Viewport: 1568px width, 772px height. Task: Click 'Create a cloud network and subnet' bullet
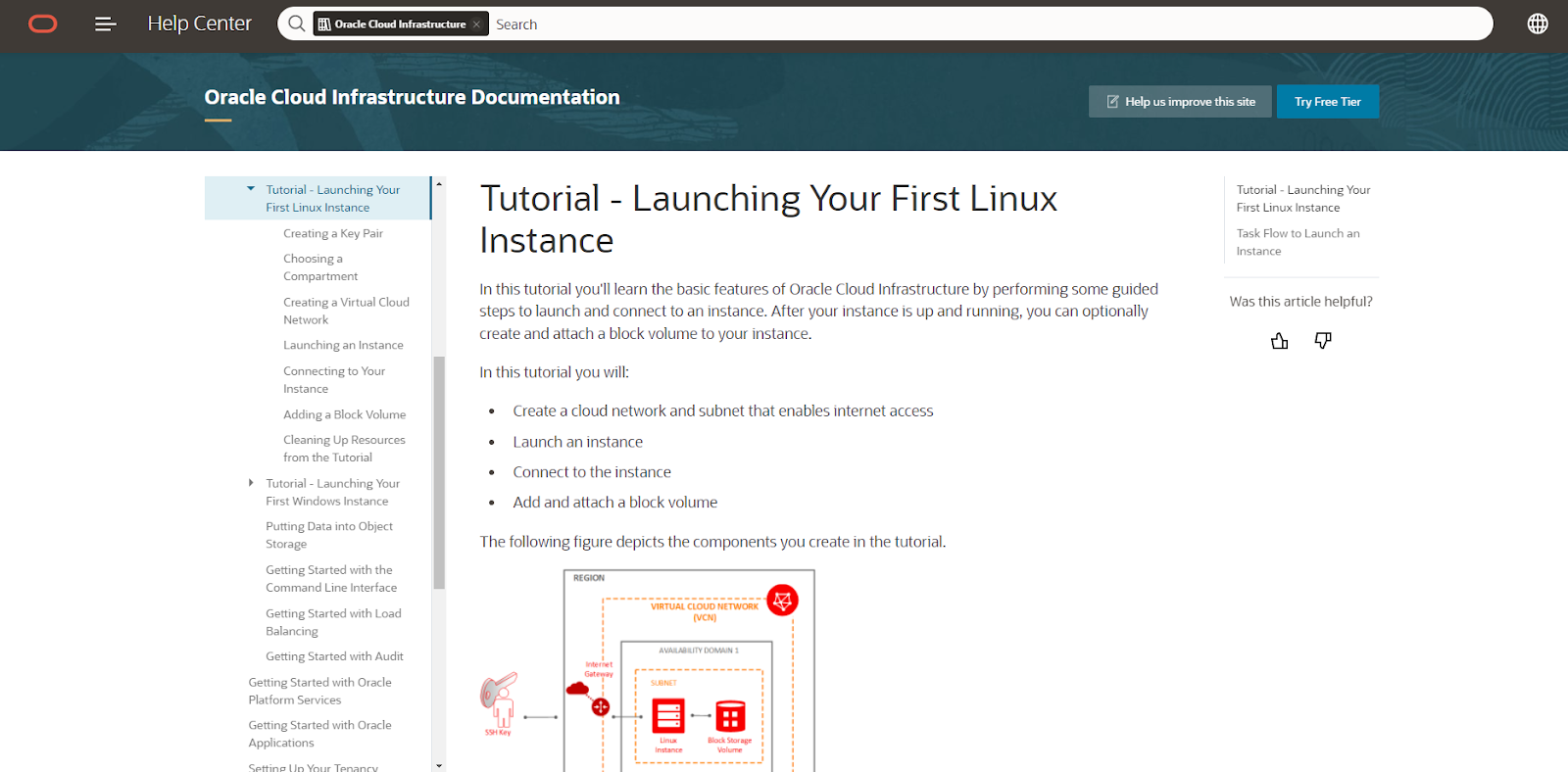(x=723, y=411)
